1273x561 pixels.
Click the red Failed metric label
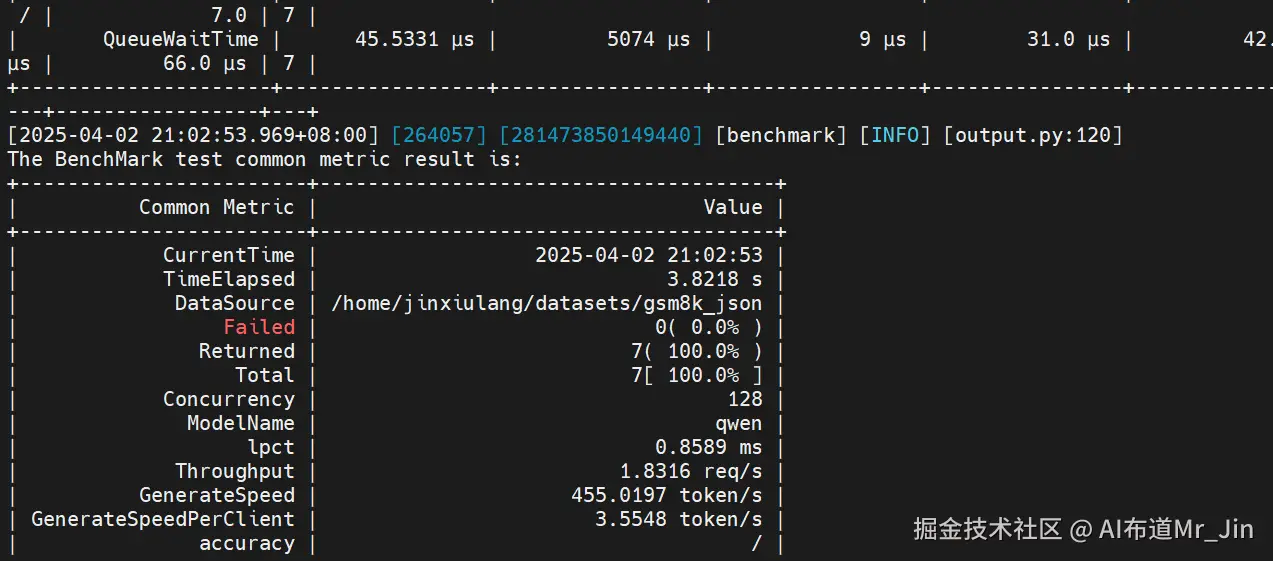(x=259, y=327)
